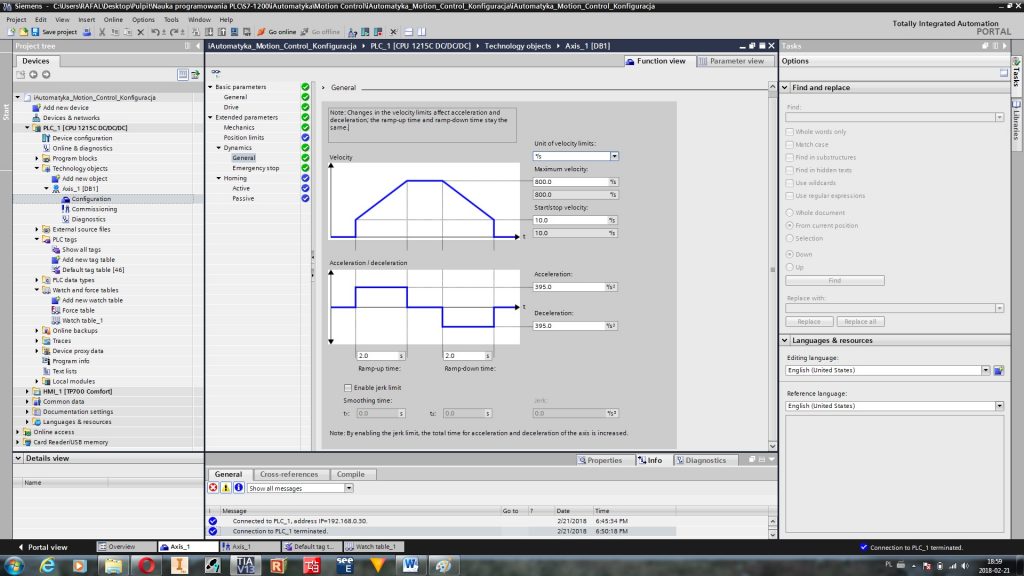Open the Unit of velocity limits dropdown

pyautogui.click(x=614, y=156)
